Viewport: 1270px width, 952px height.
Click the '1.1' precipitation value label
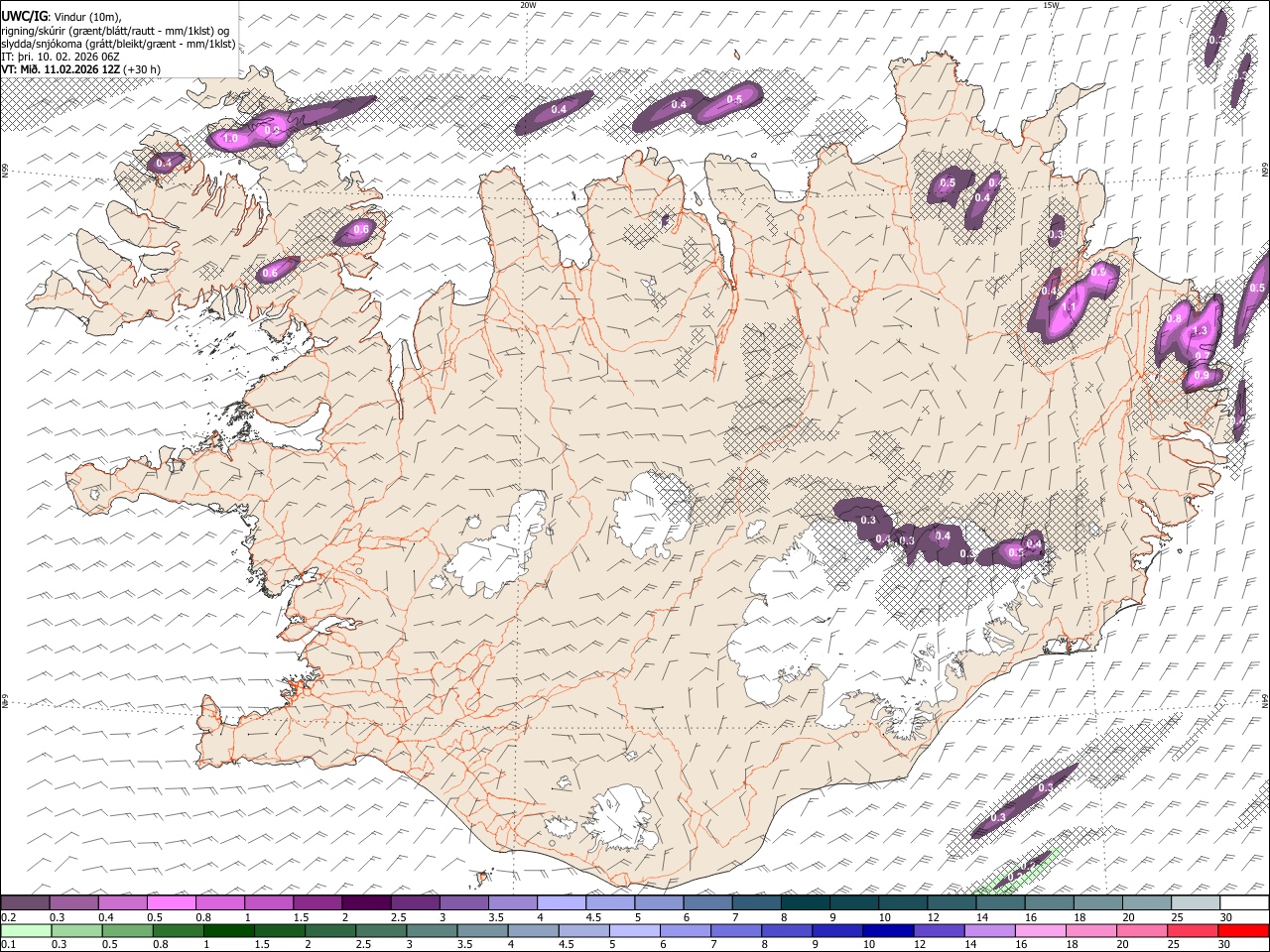click(x=1070, y=307)
